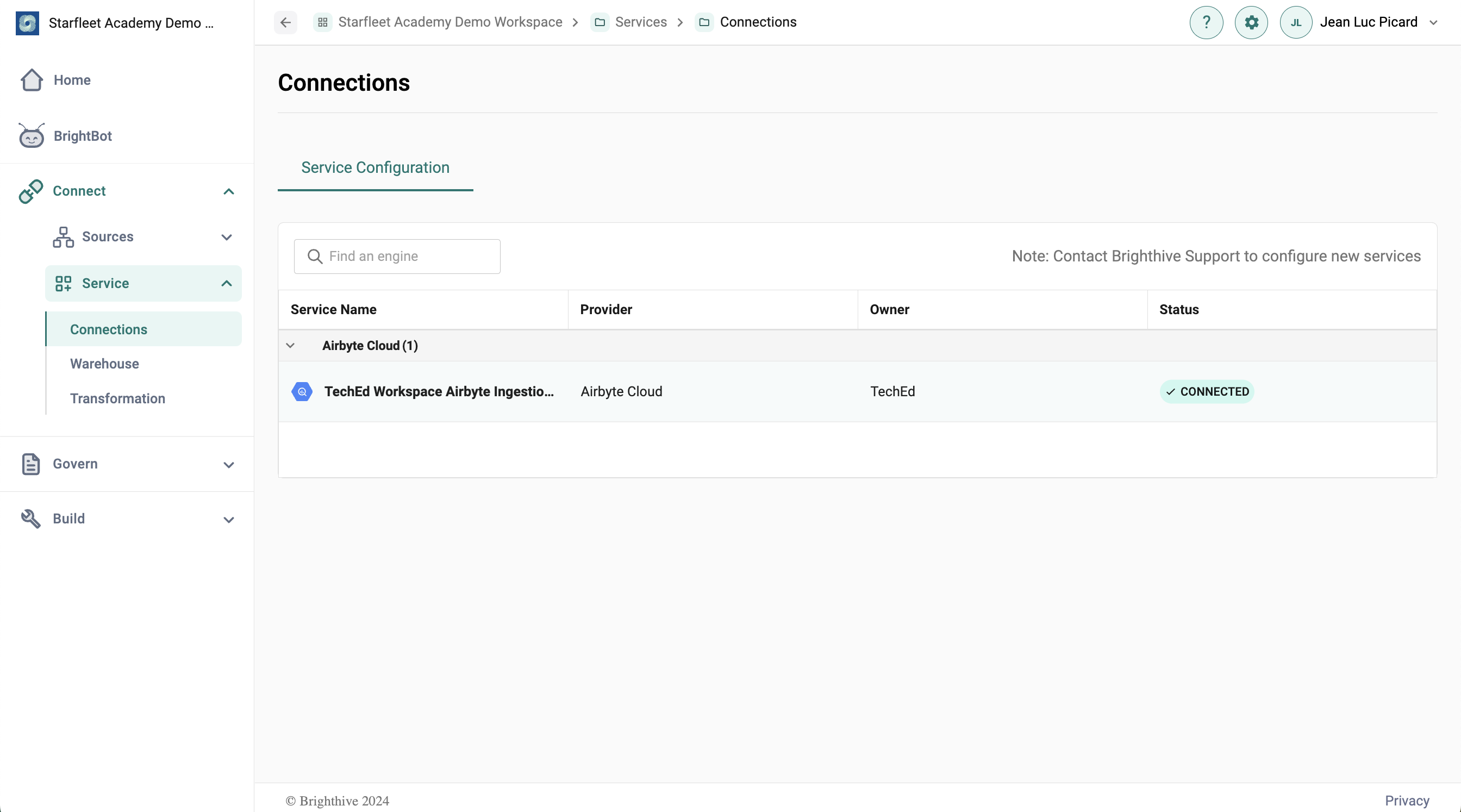Open settings with the gear icon
This screenshot has height=812, width=1461.
point(1251,22)
